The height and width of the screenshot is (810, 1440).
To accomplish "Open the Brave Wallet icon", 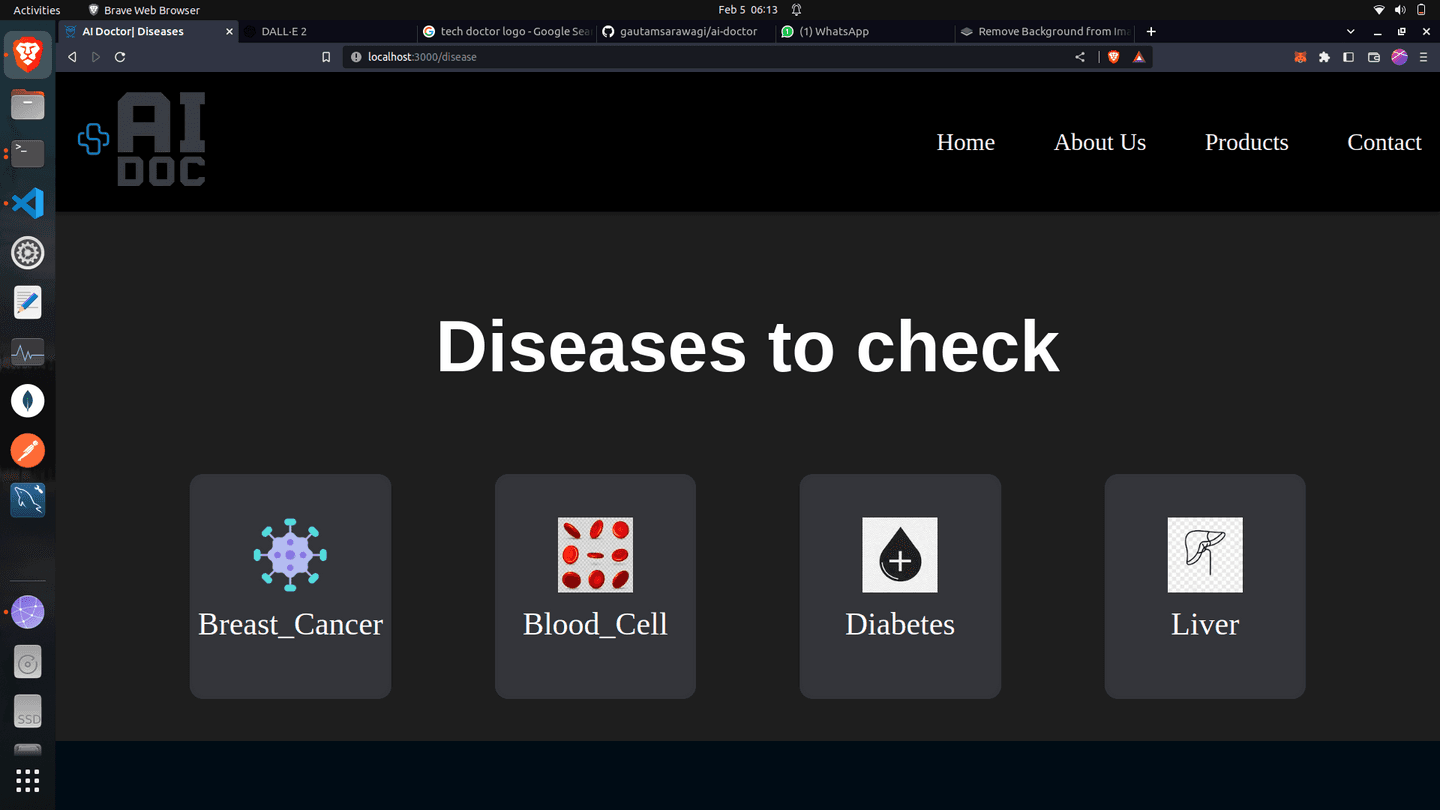I will coord(1374,57).
